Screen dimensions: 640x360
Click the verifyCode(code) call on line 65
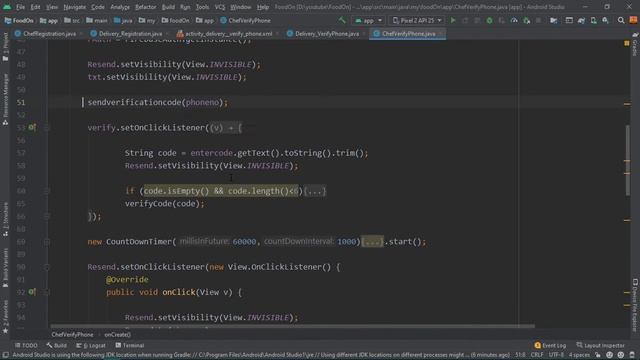164,204
